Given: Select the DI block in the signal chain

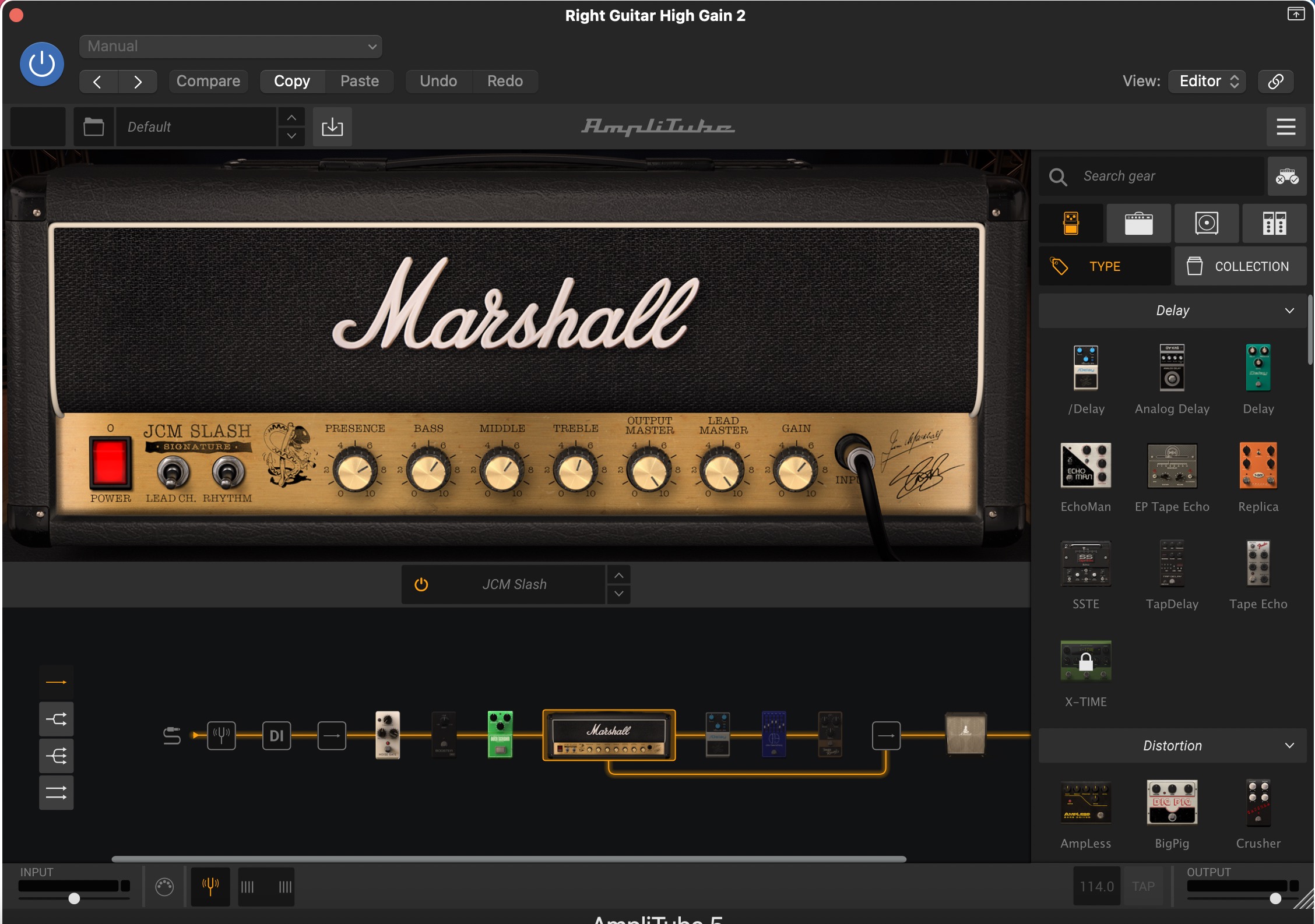Looking at the screenshot, I should 276,736.
